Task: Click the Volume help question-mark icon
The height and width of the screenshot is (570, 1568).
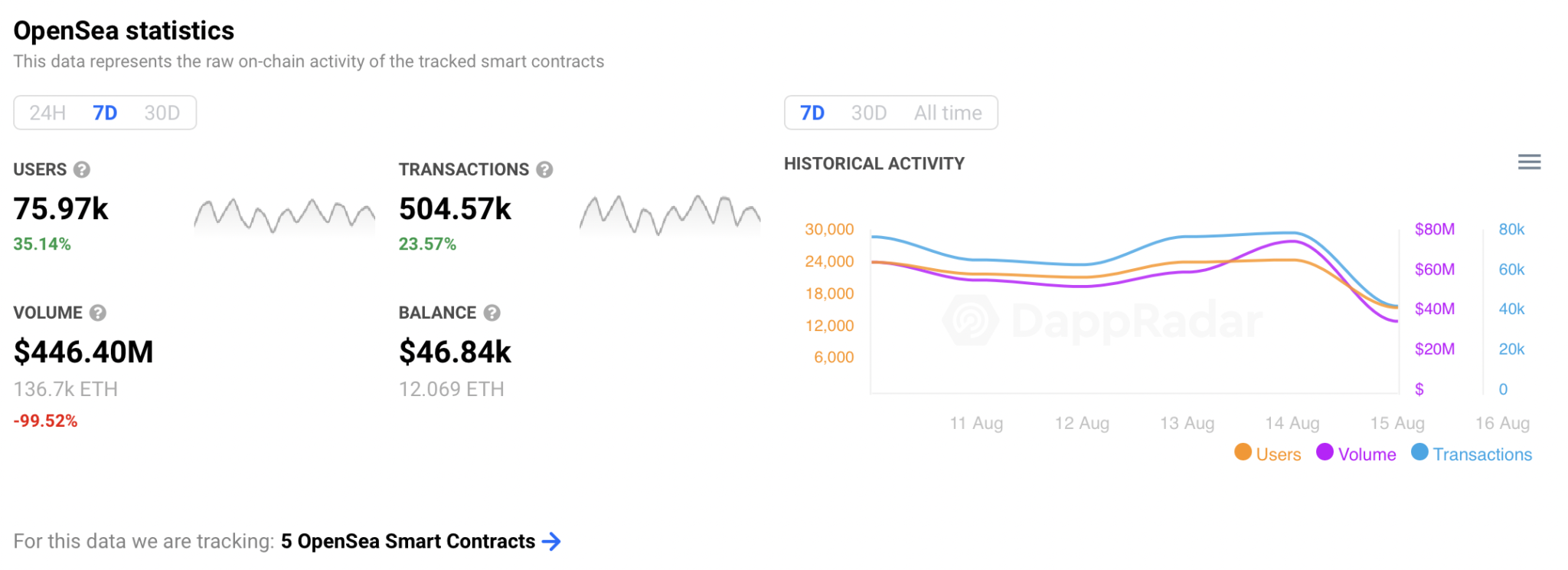Action: pos(98,313)
